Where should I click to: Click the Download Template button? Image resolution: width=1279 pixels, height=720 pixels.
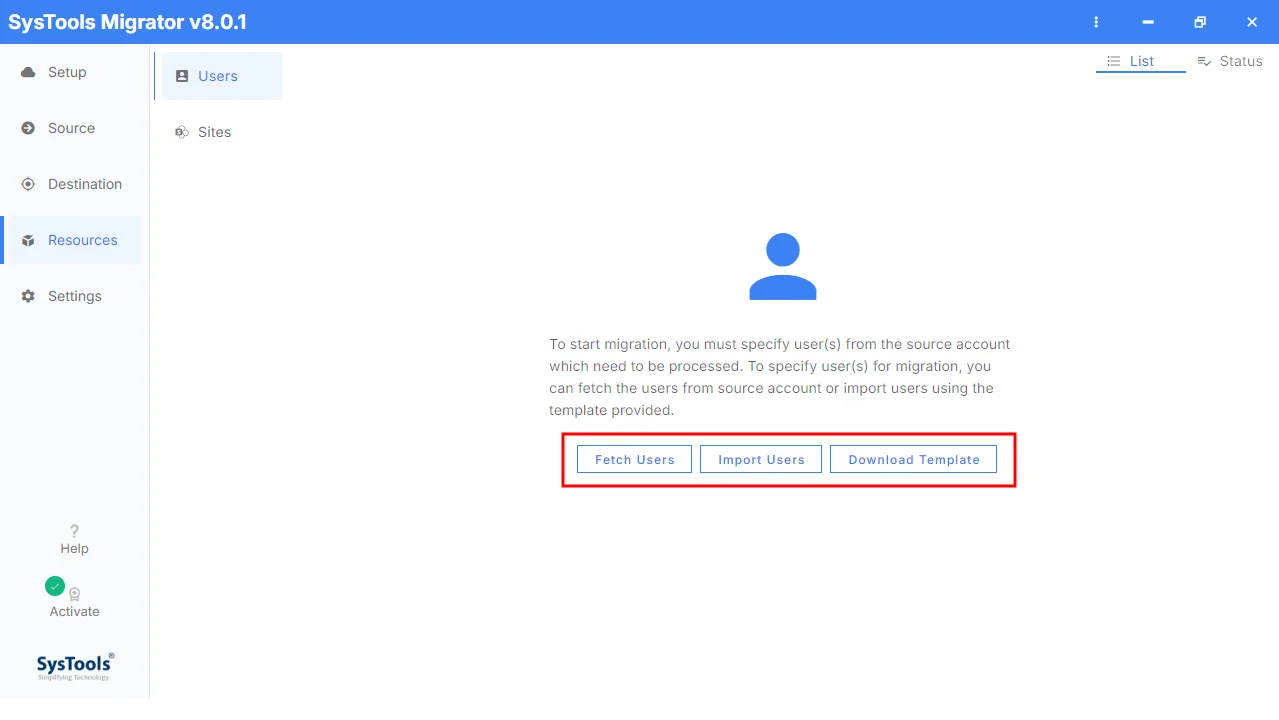coord(913,459)
